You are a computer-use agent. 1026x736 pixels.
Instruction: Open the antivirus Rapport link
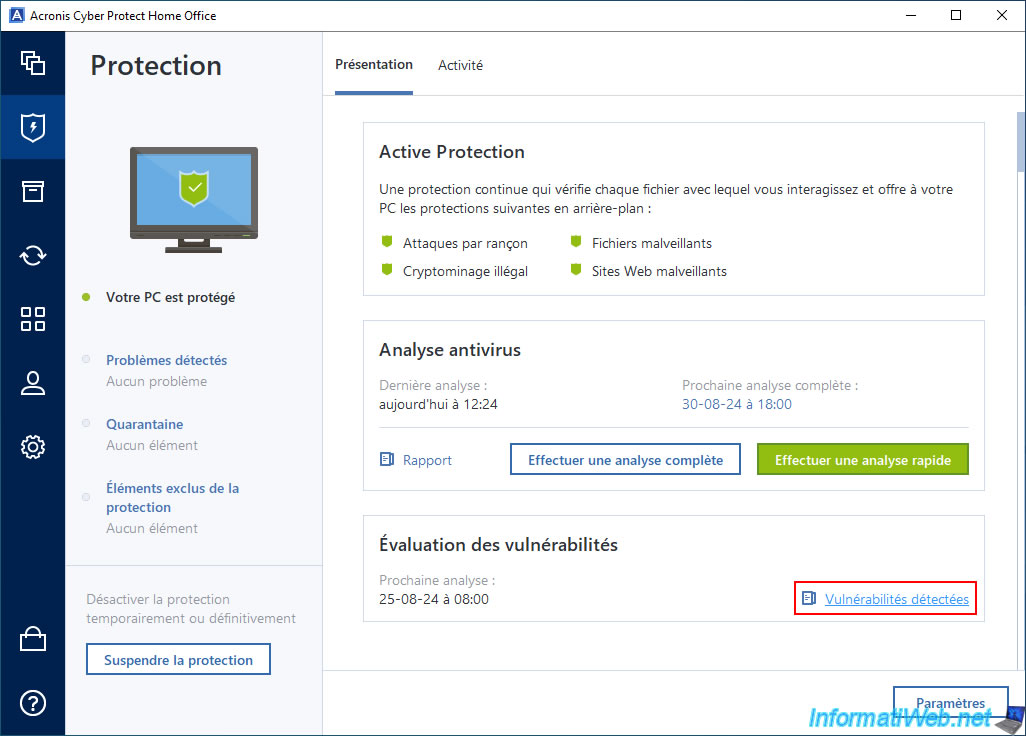pos(427,460)
